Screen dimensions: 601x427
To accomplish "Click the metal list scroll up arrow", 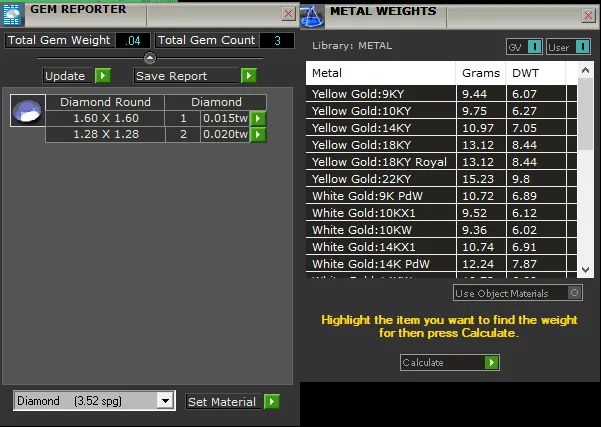I will pos(585,70).
